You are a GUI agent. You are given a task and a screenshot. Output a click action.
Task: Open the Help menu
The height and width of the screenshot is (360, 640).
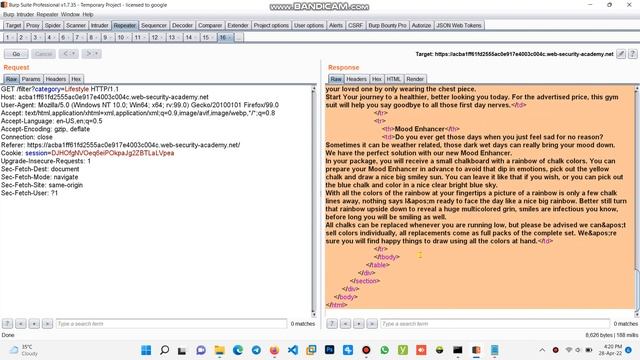[x=88, y=14]
